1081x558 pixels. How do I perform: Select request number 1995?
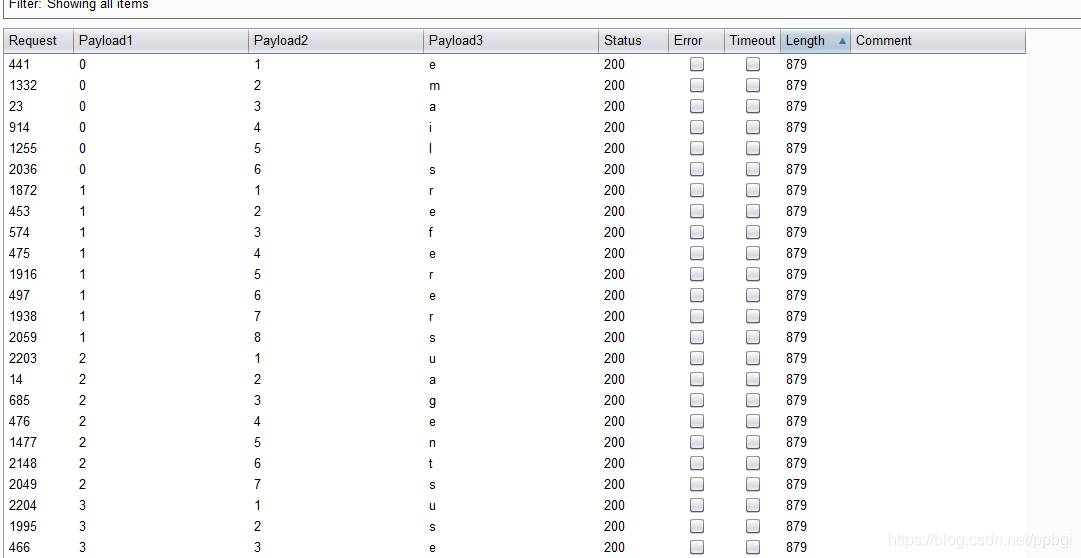(x=23, y=526)
